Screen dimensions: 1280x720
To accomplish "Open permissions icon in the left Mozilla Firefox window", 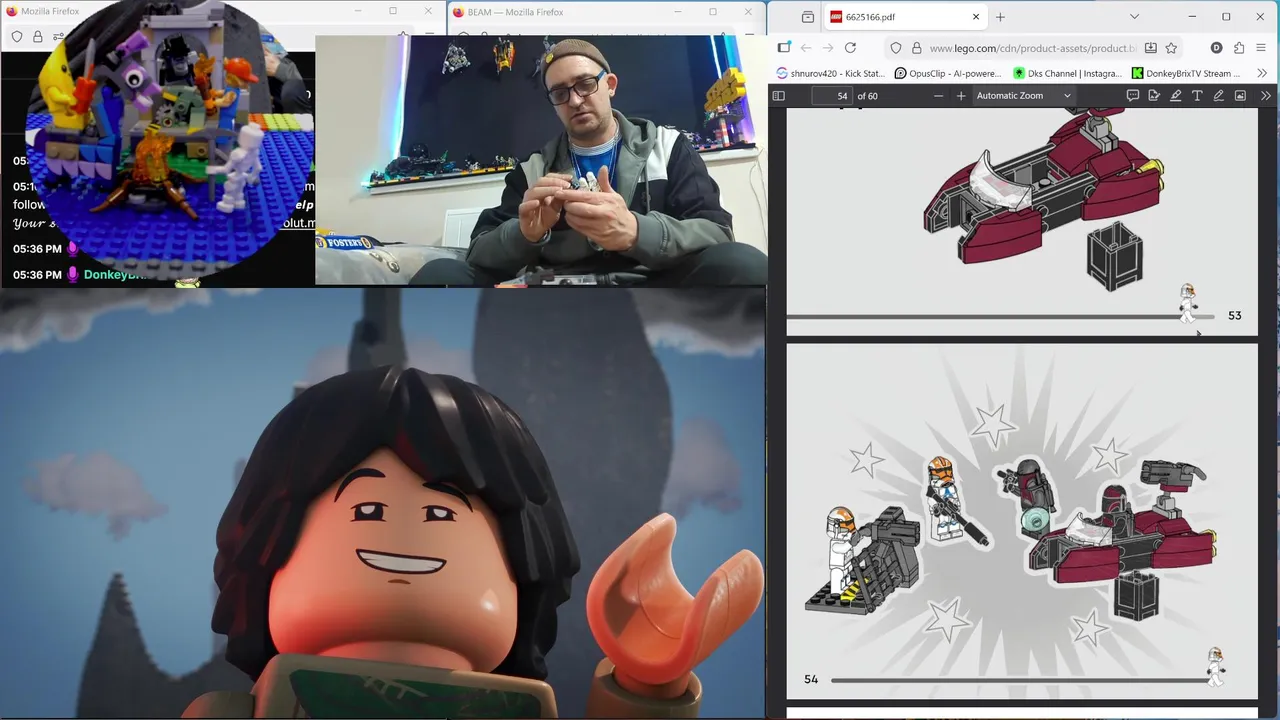I will [x=59, y=37].
